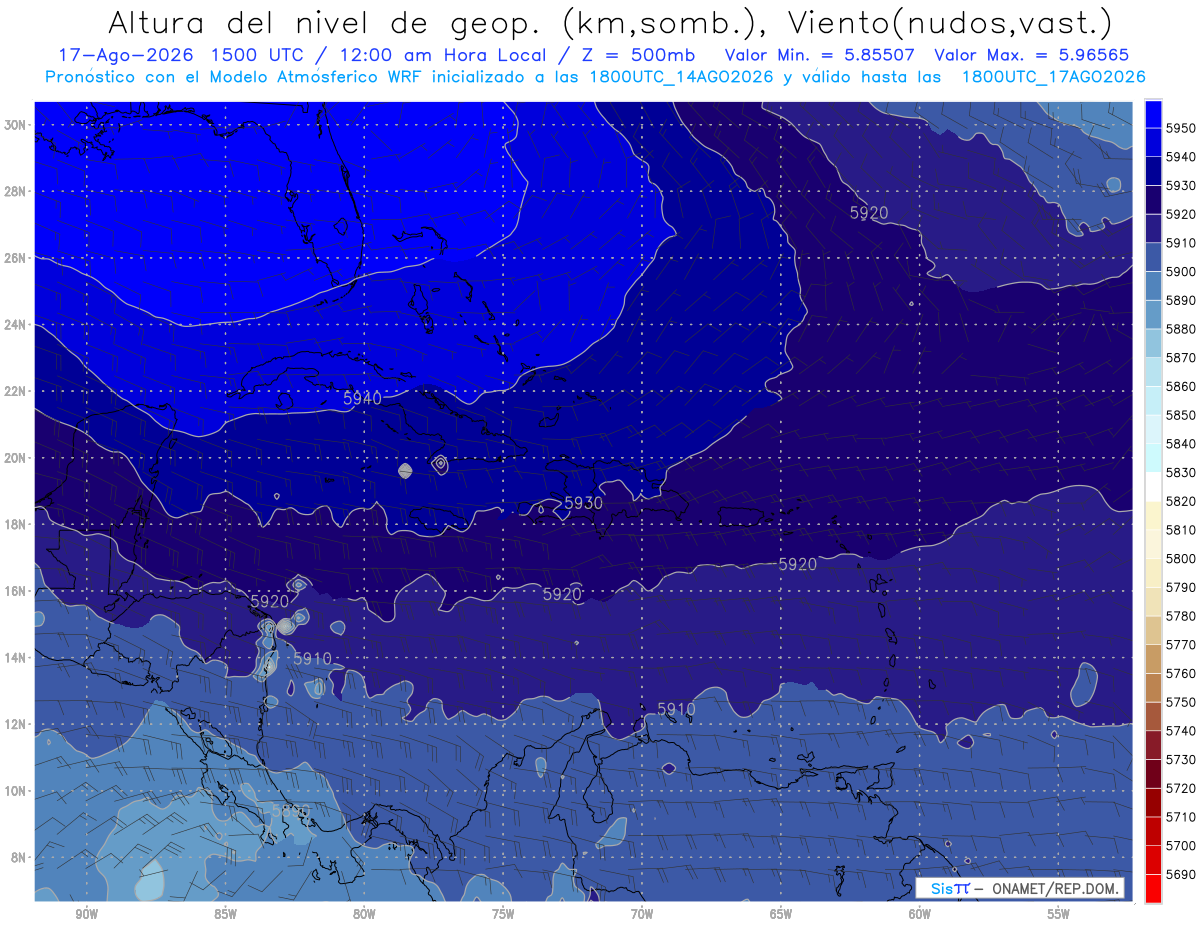Click colorbar label 5810
This screenshot has width=1200, height=927.
pos(1181,530)
